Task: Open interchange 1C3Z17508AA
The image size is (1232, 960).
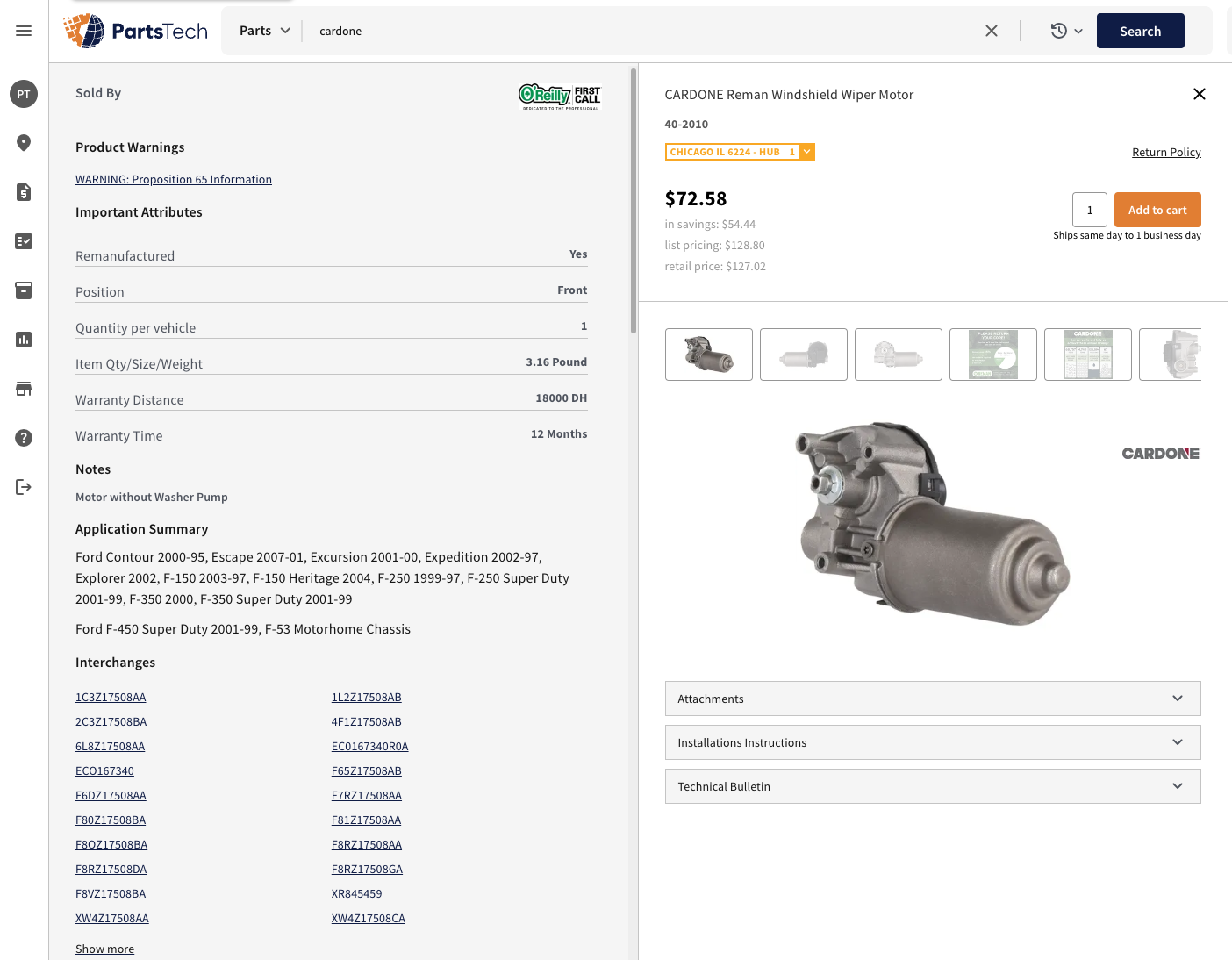Action: click(111, 697)
